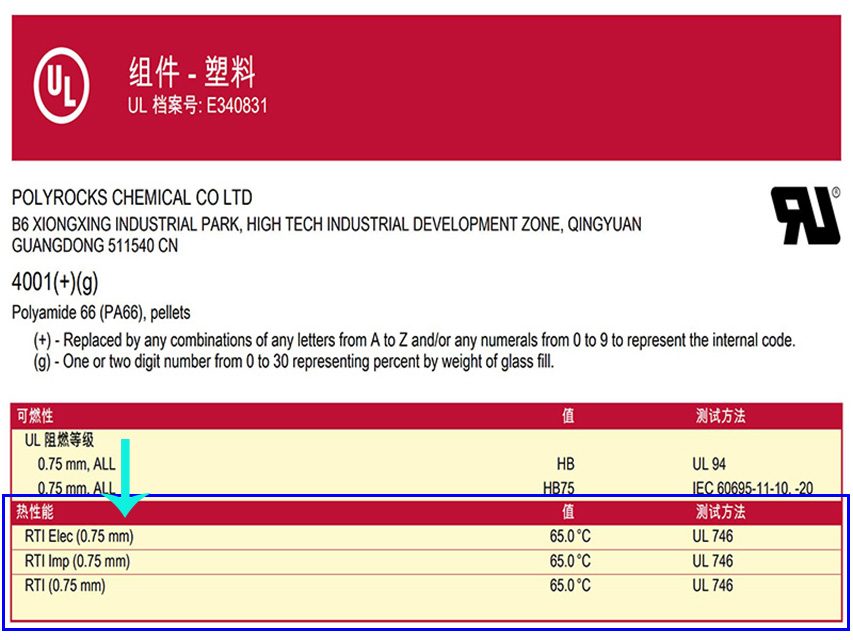
Task: Click the 测试方法 column header in 热性能
Action: (720, 512)
